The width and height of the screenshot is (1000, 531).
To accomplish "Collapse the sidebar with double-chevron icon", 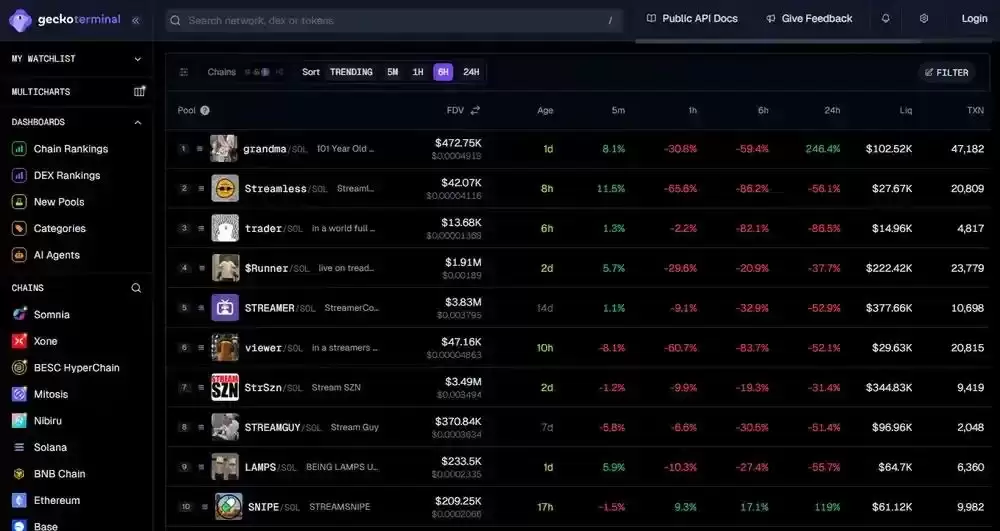I will 136,19.
